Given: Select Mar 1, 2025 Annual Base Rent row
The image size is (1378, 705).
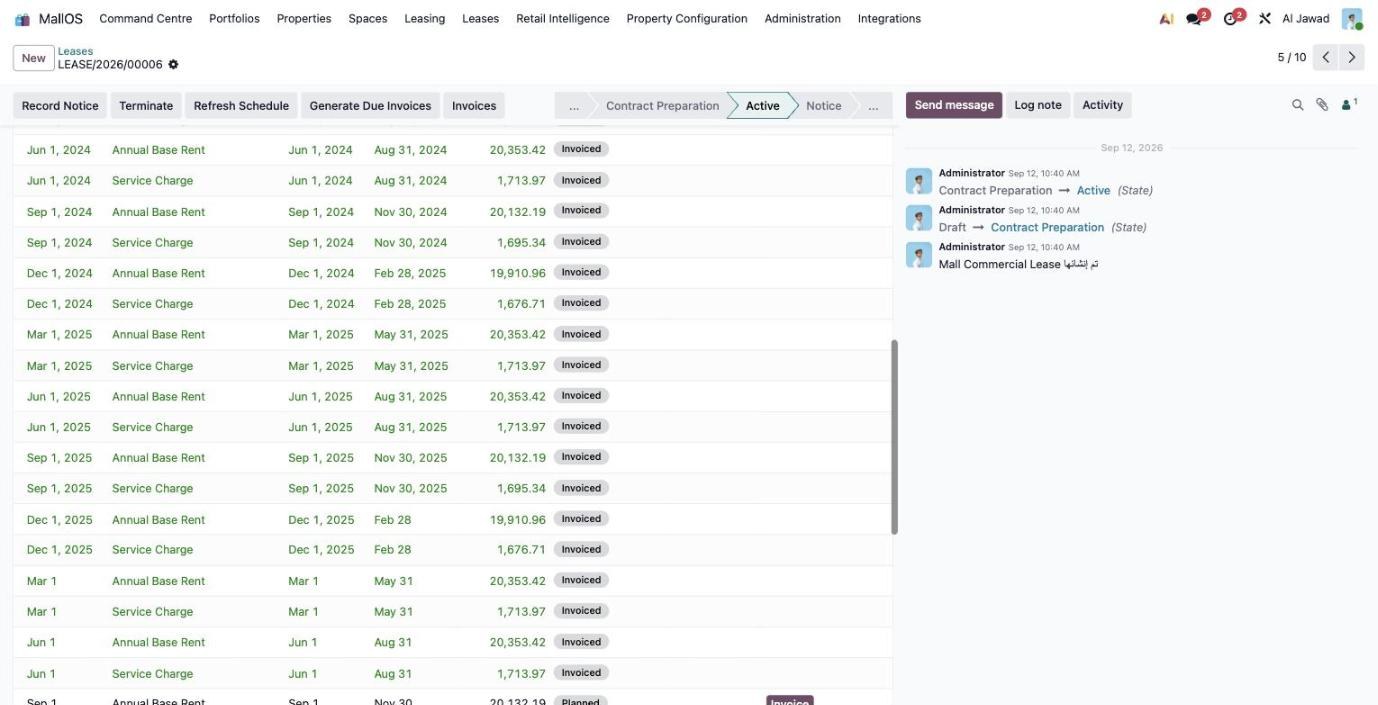Looking at the screenshot, I should click(452, 335).
